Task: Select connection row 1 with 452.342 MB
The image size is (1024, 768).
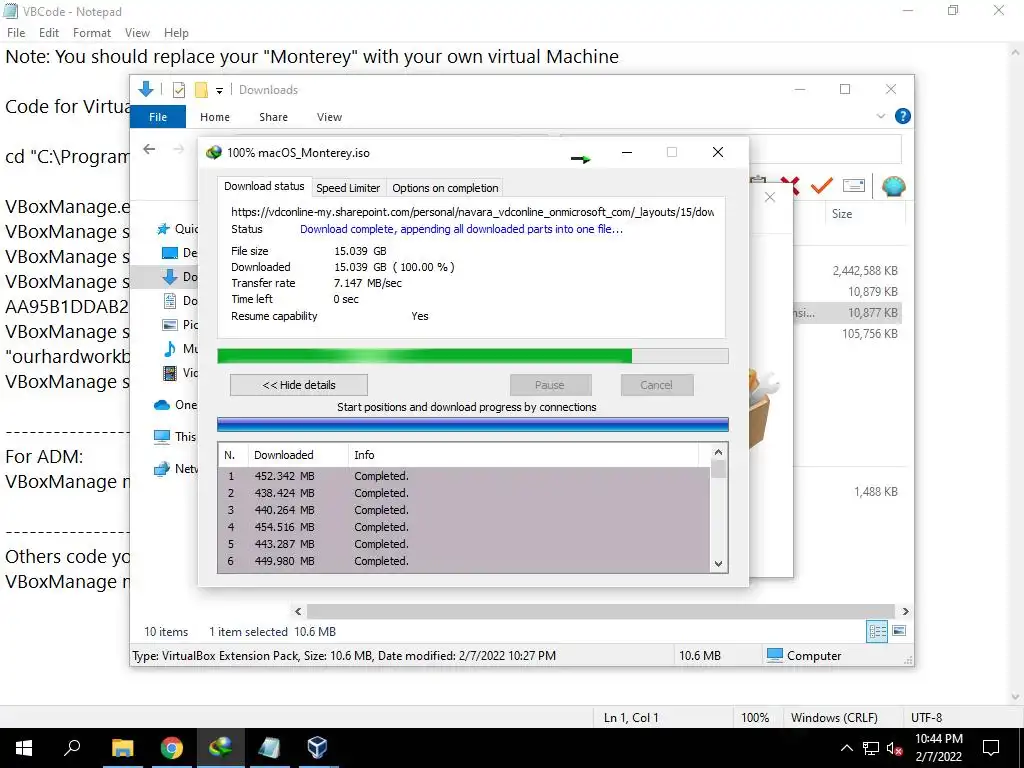Action: click(464, 476)
